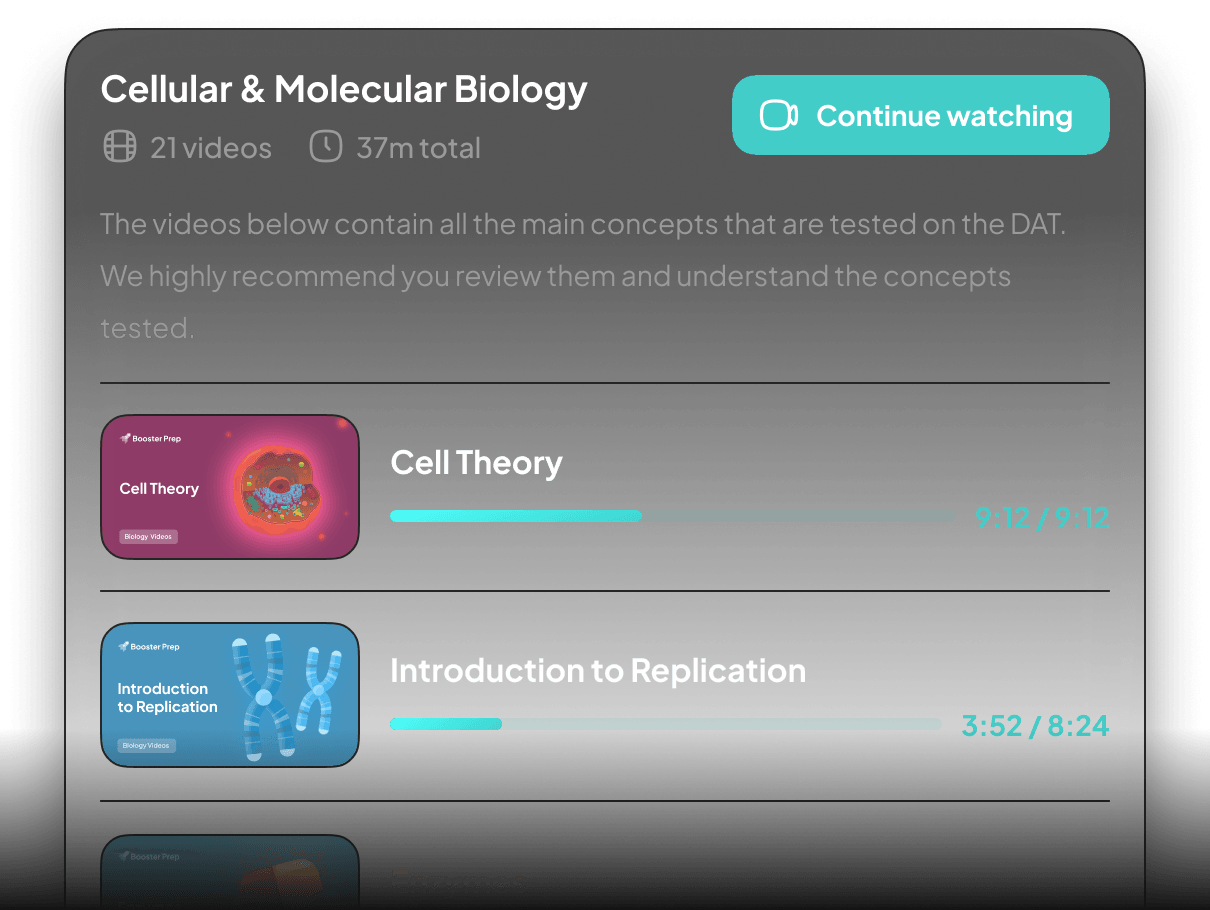This screenshot has height=910, width=1210.
Task: Click the film strip icon beside 21 videos
Action: tap(120, 148)
